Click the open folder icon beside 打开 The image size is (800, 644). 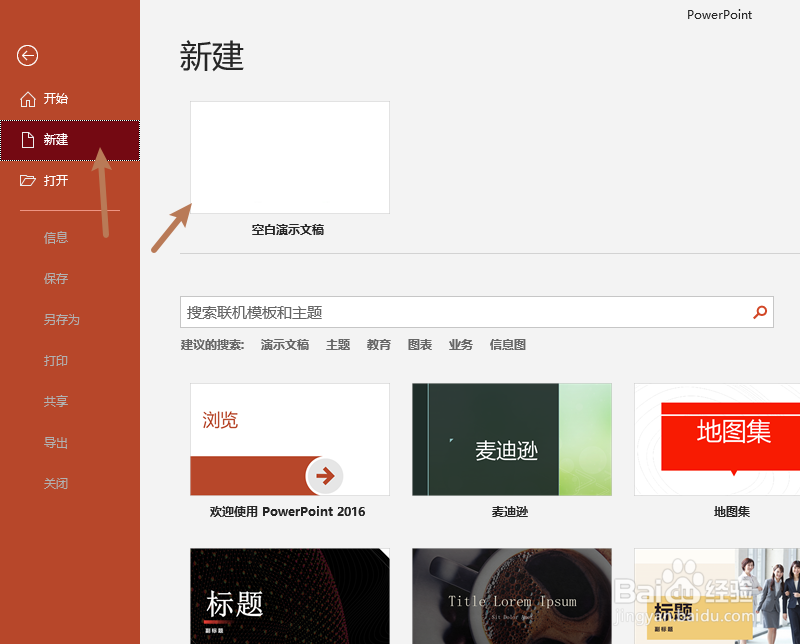coord(28,181)
